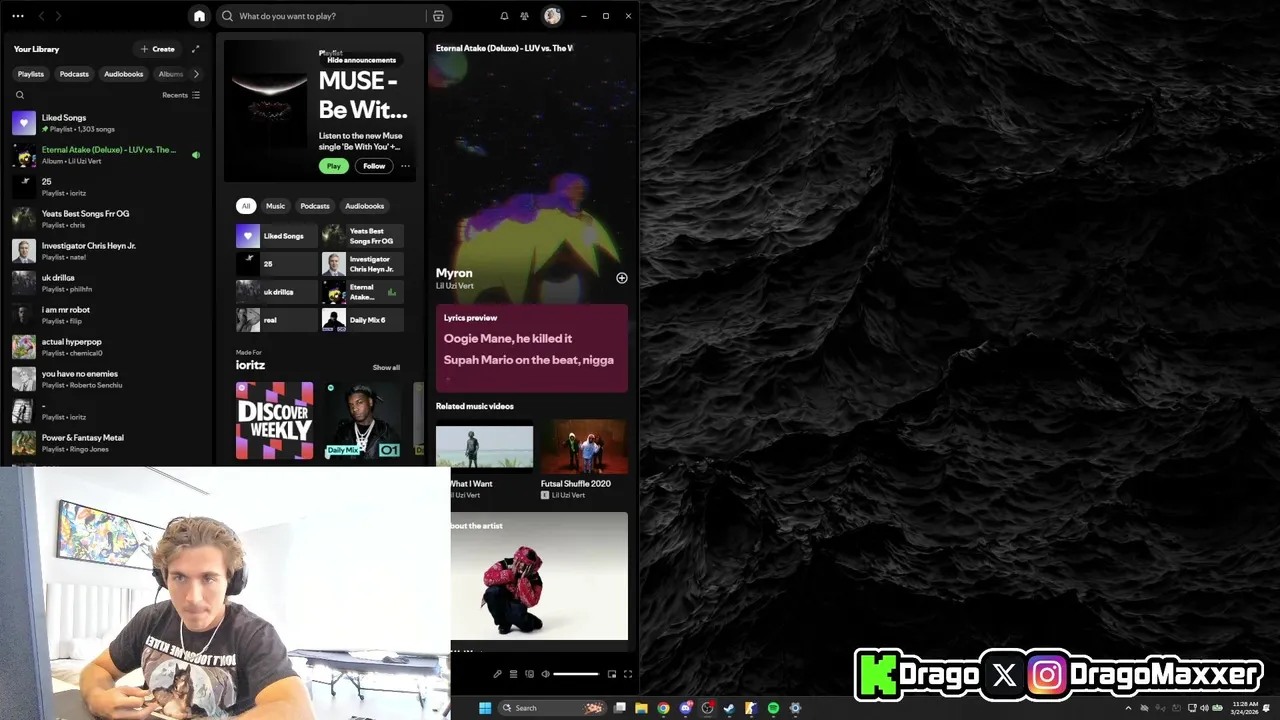Screen dimensions: 1280x720
Task: Open the Myron song title link
Action: point(454,273)
